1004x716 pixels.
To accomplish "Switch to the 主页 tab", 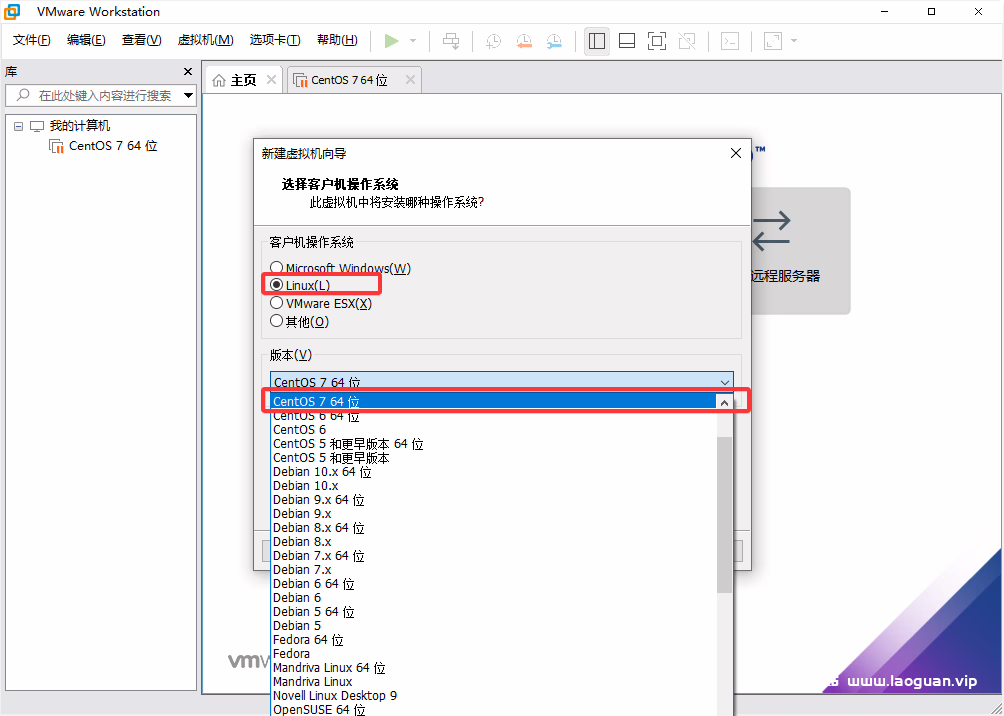I will point(240,79).
